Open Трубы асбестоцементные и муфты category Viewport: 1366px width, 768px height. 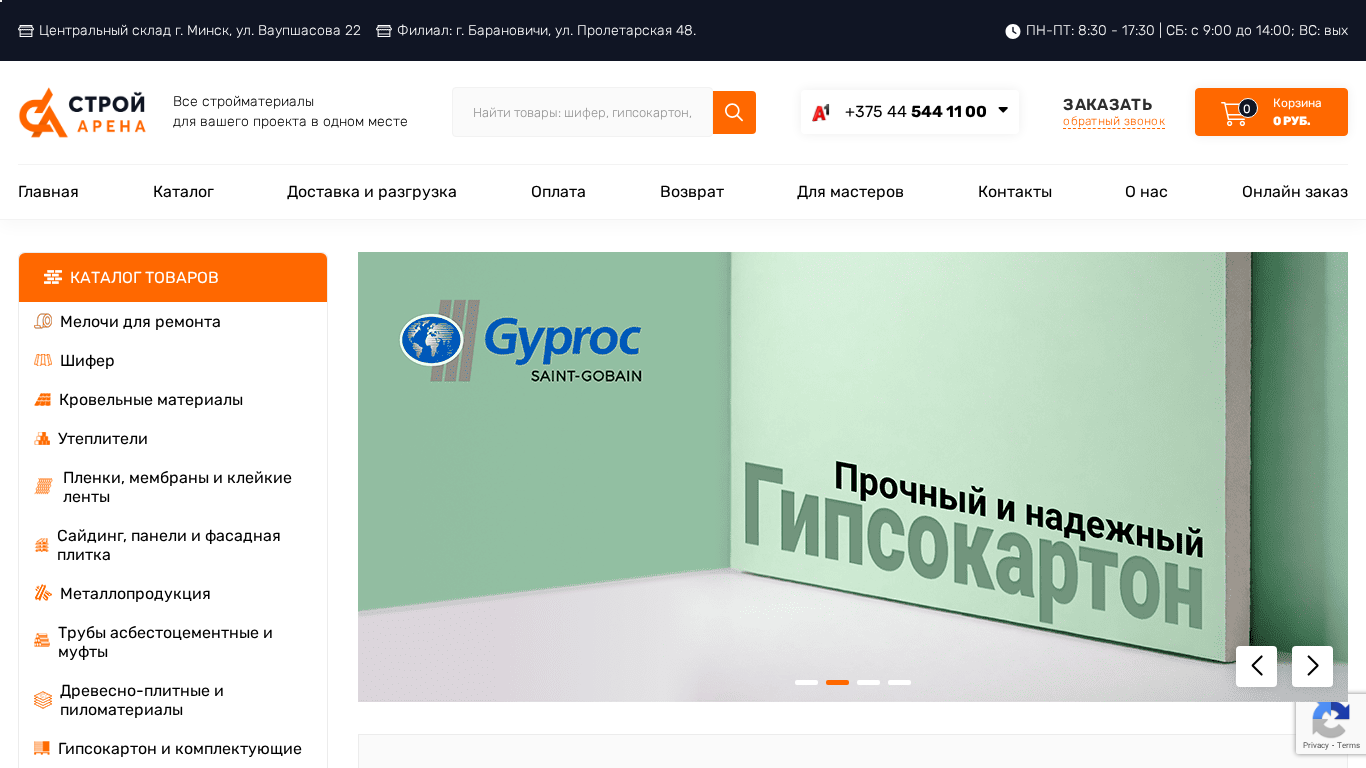tap(165, 642)
